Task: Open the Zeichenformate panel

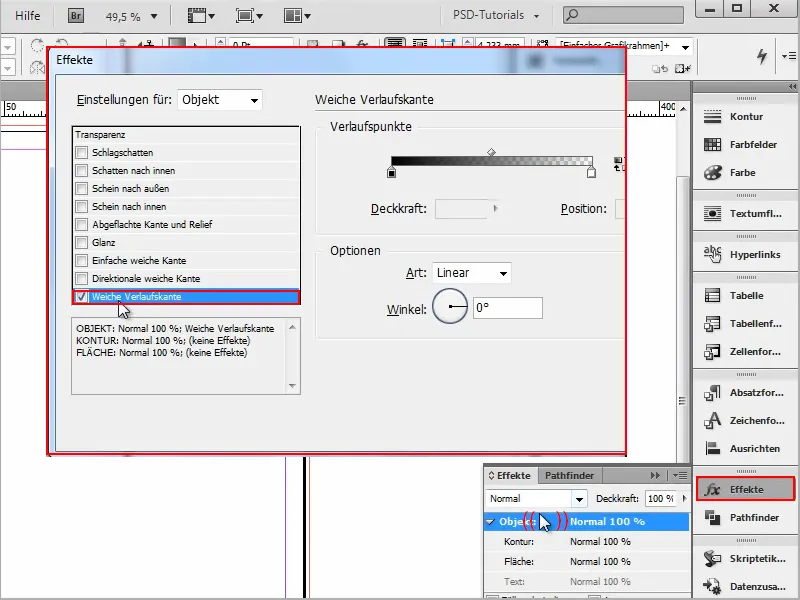Action: [745, 421]
